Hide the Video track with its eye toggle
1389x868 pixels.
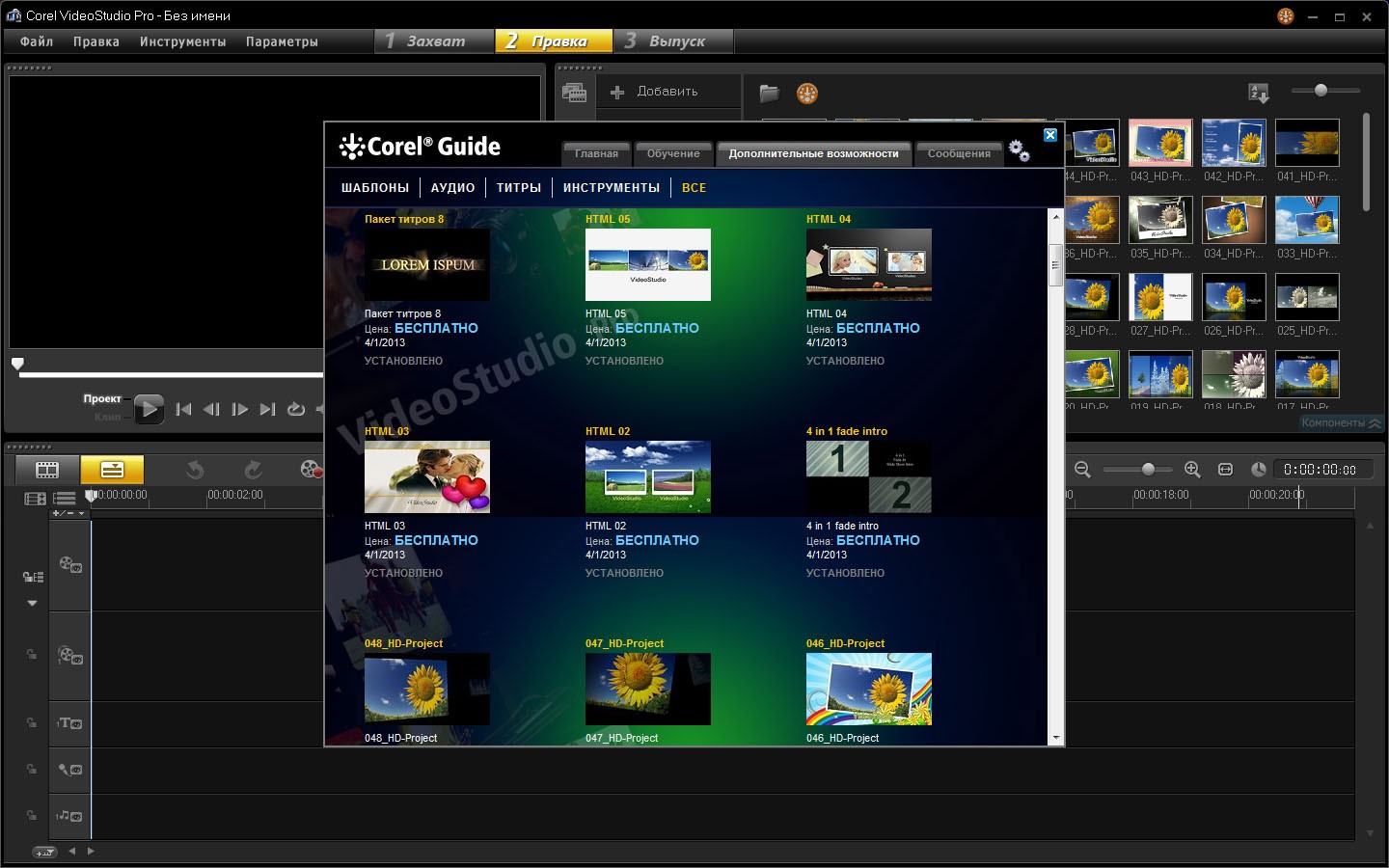[x=76, y=569]
